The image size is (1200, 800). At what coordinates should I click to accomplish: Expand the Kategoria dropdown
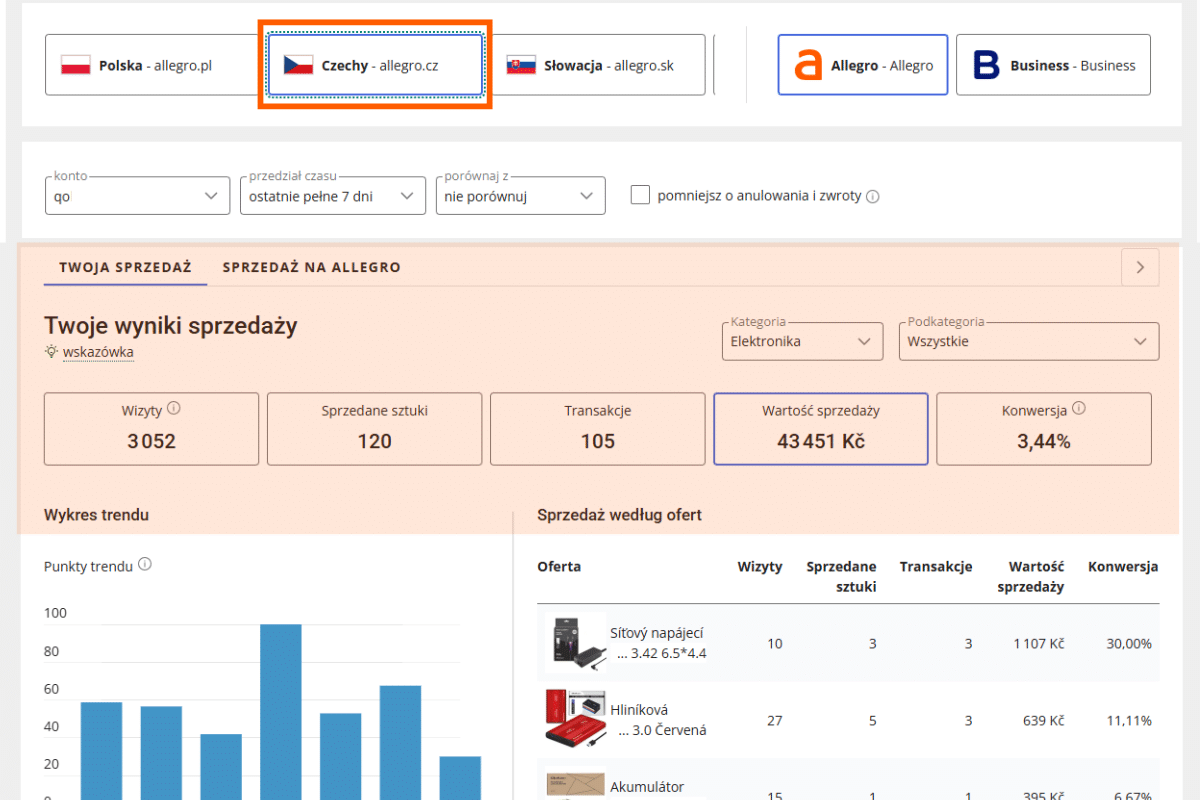(802, 341)
